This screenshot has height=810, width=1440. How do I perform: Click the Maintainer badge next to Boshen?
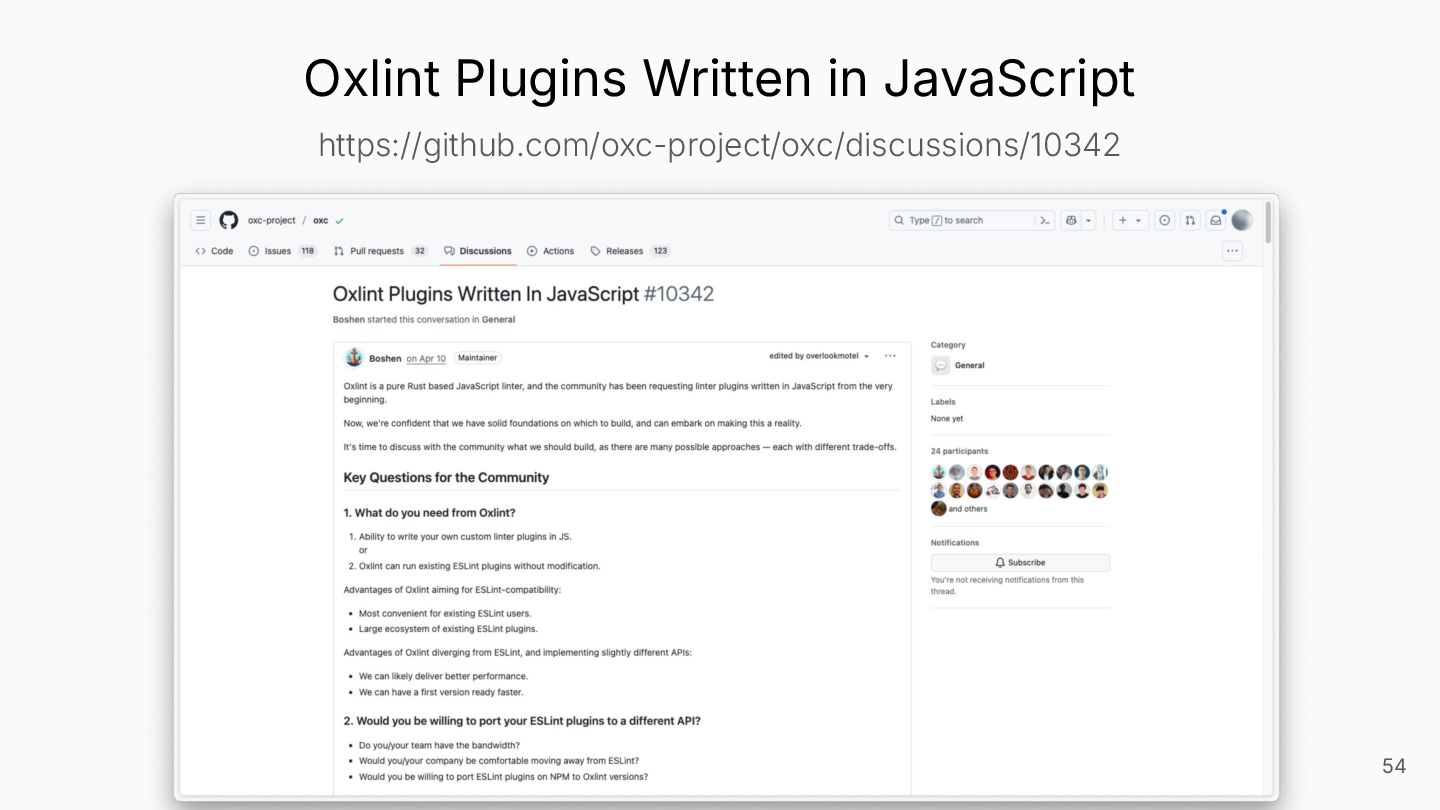pyautogui.click(x=478, y=357)
